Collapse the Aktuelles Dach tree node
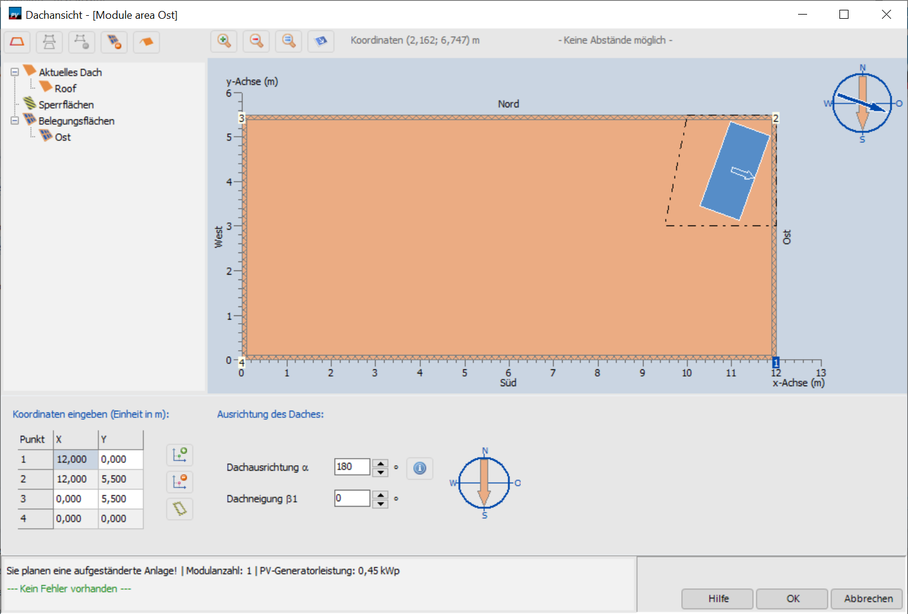Viewport: 908px width, 614px height. tap(14, 72)
